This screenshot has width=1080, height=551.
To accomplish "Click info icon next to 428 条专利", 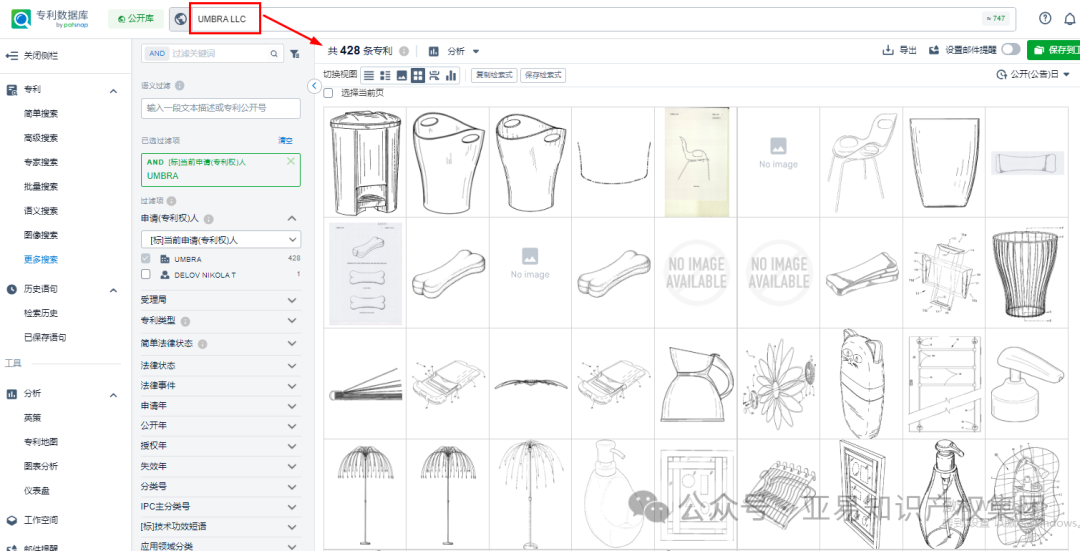I will [x=404, y=51].
